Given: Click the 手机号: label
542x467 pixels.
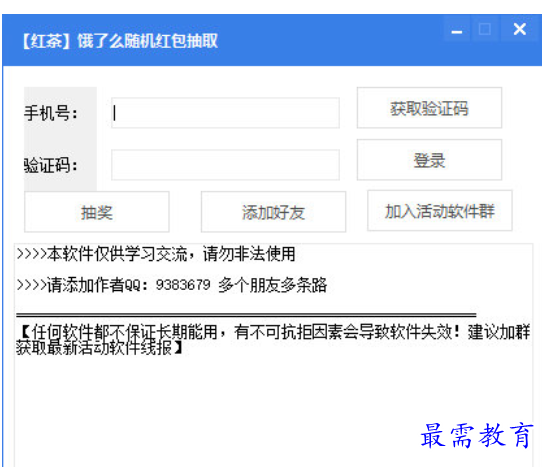Looking at the screenshot, I should 51,113.
